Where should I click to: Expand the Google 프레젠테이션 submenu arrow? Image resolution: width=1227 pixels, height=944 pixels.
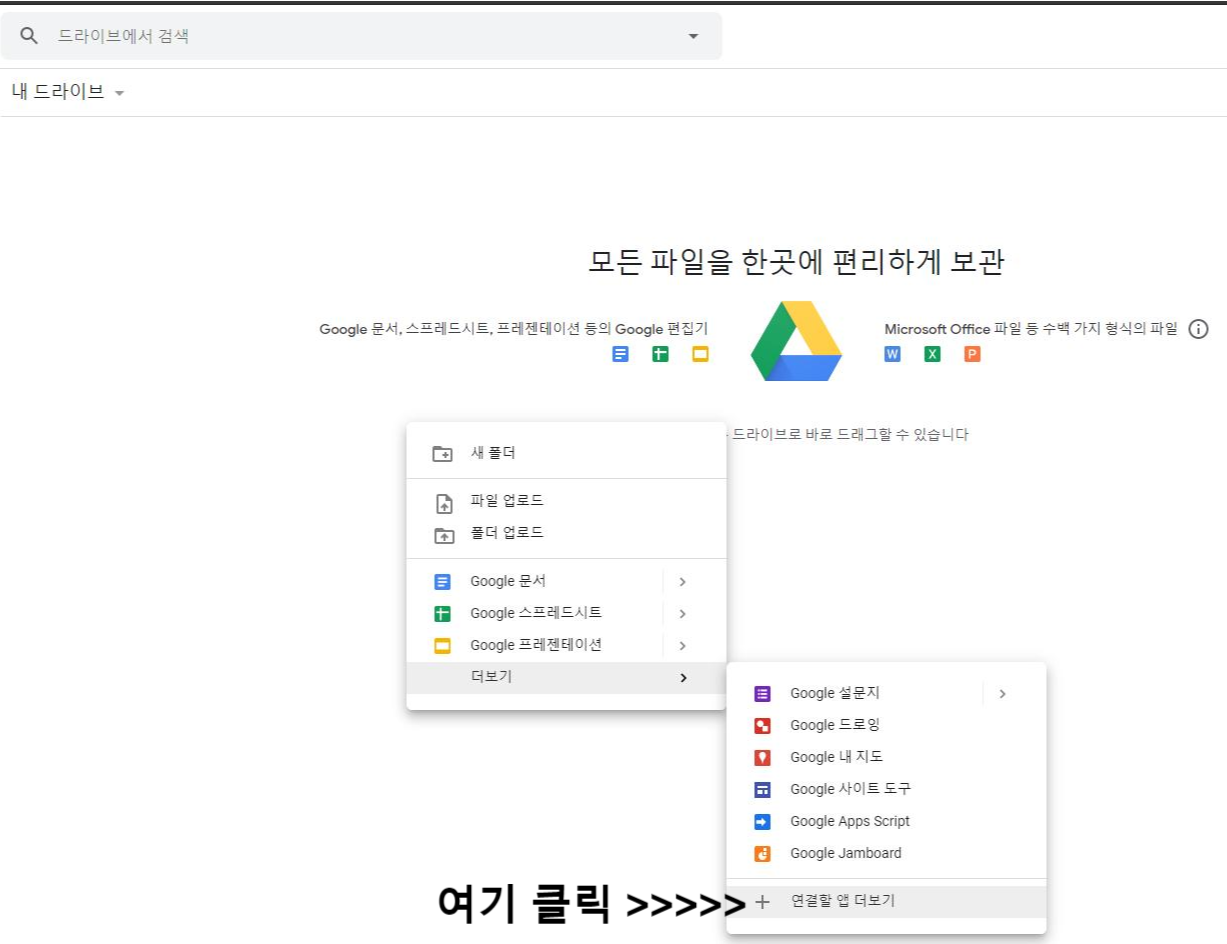click(682, 645)
